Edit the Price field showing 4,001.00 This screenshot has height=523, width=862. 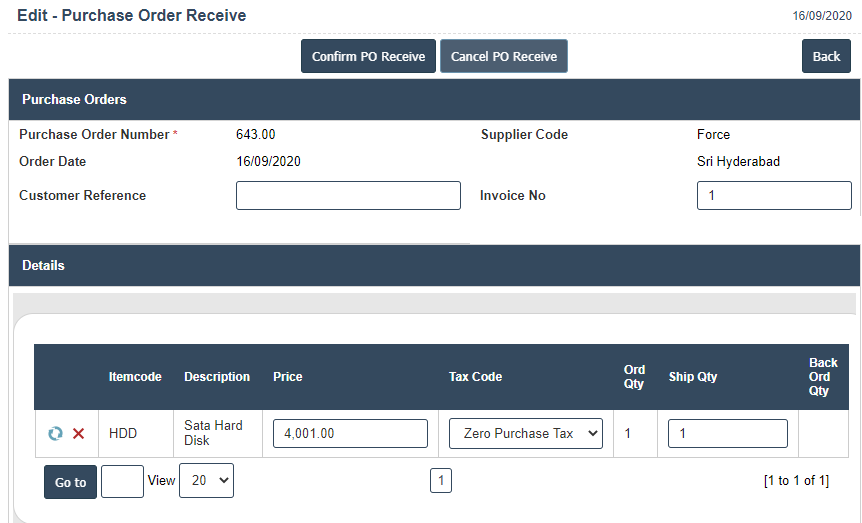(x=350, y=434)
